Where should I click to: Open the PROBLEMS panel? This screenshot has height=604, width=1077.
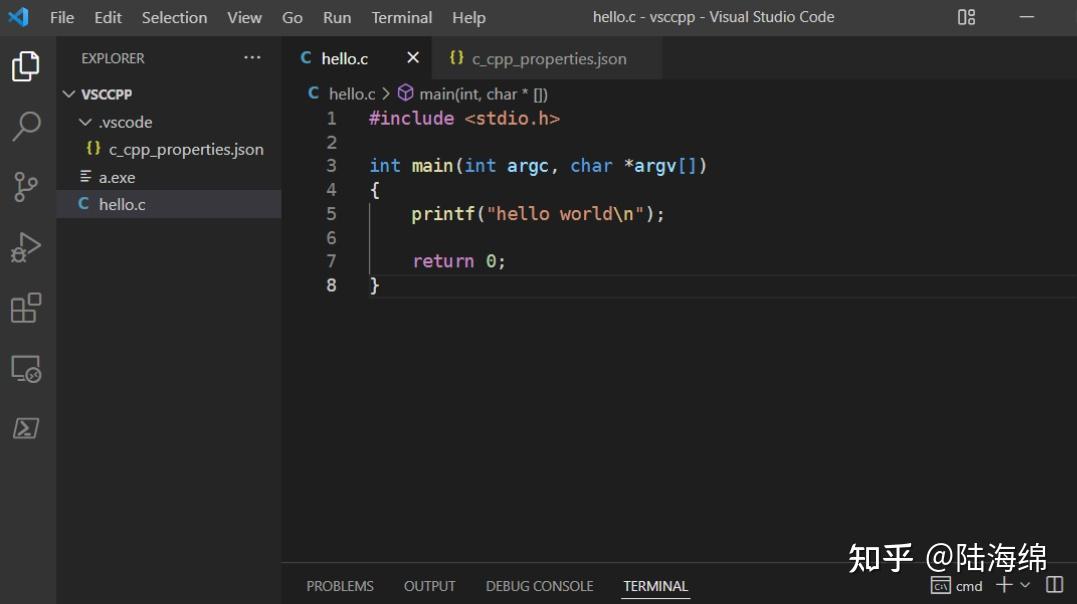(x=340, y=586)
